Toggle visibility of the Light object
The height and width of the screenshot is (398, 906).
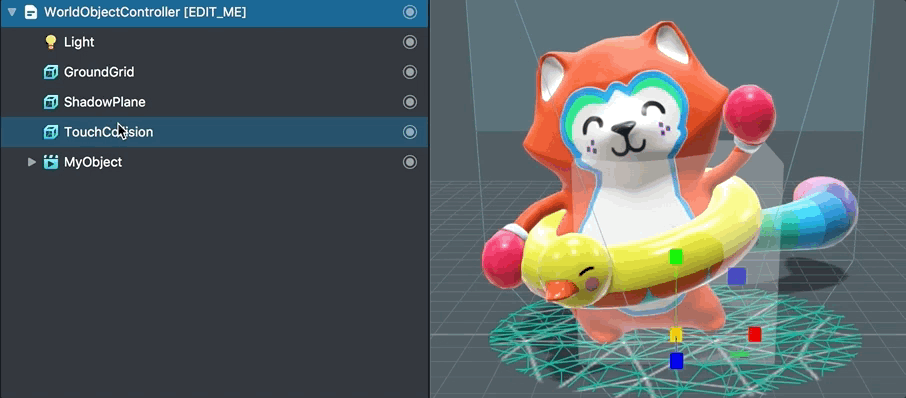410,42
